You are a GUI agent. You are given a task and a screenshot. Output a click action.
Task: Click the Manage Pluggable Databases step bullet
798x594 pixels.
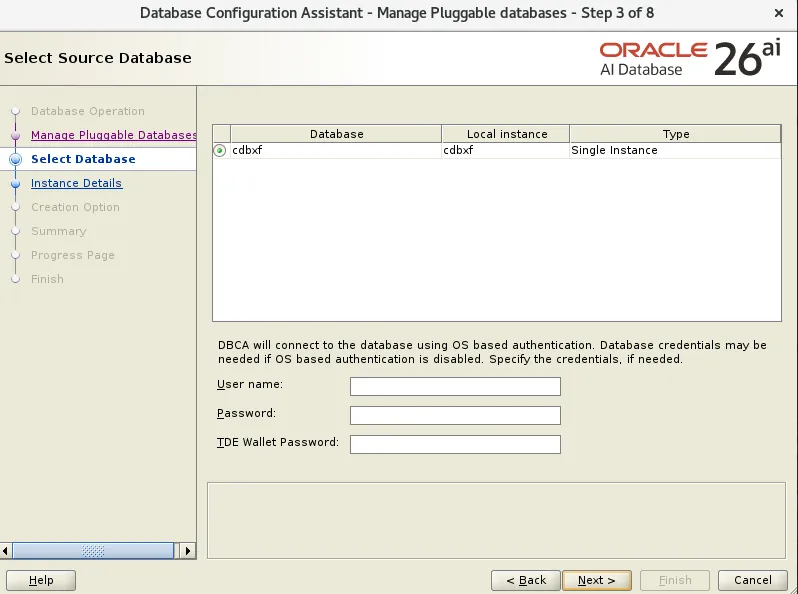16,135
